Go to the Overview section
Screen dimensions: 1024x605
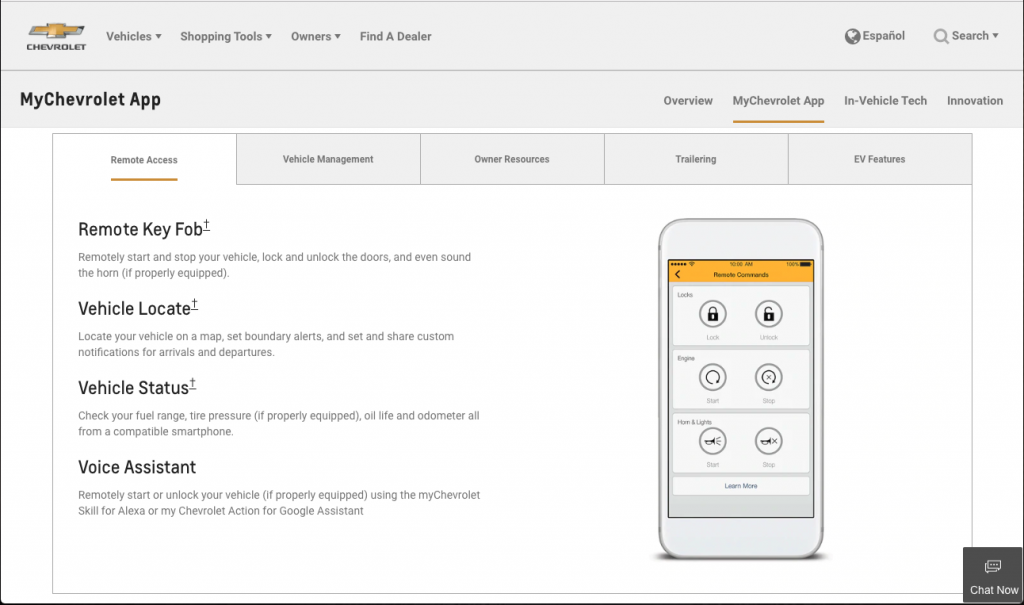(x=688, y=101)
